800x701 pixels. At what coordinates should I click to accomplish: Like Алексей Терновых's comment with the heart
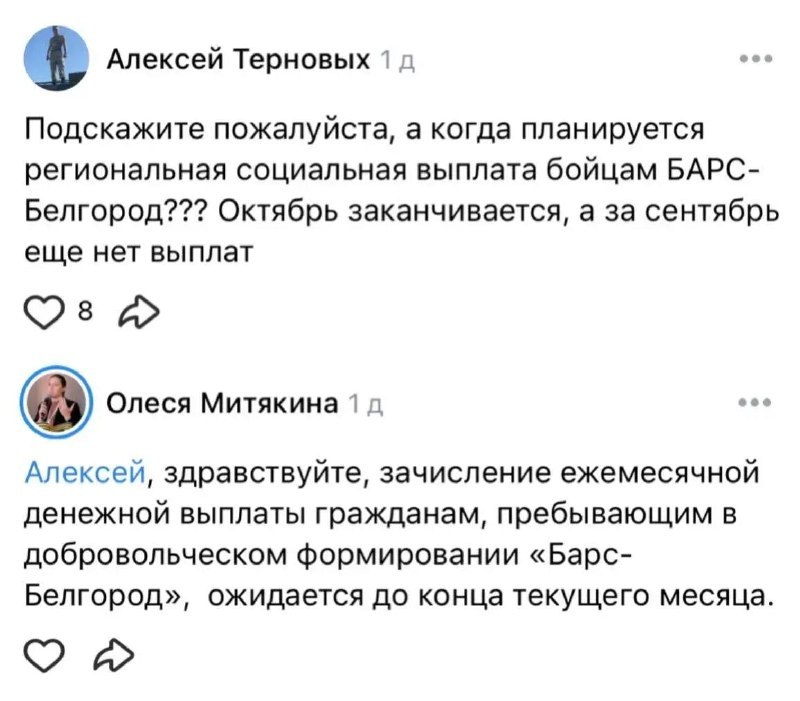[x=44, y=311]
